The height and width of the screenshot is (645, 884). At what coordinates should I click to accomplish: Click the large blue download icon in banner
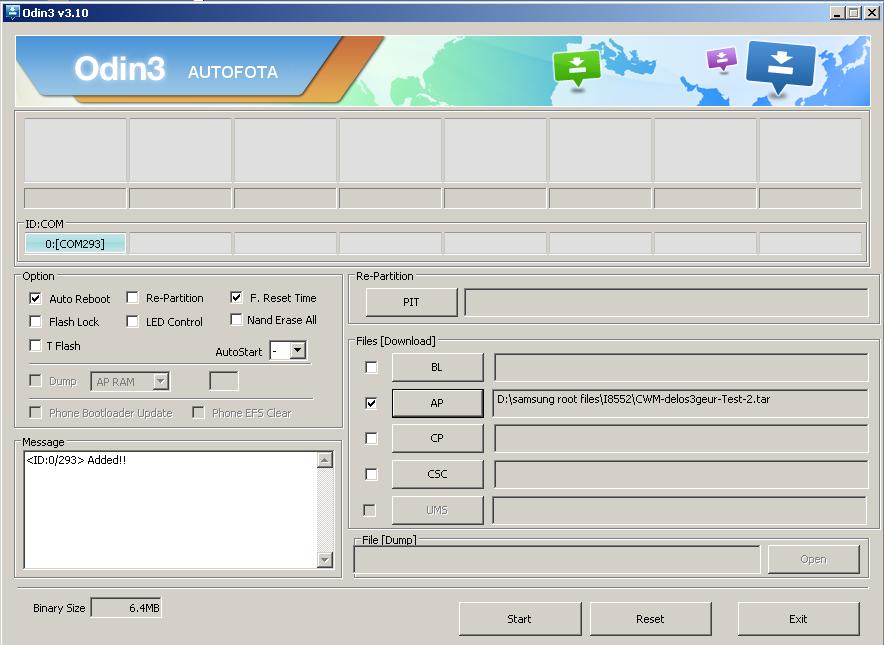point(780,66)
